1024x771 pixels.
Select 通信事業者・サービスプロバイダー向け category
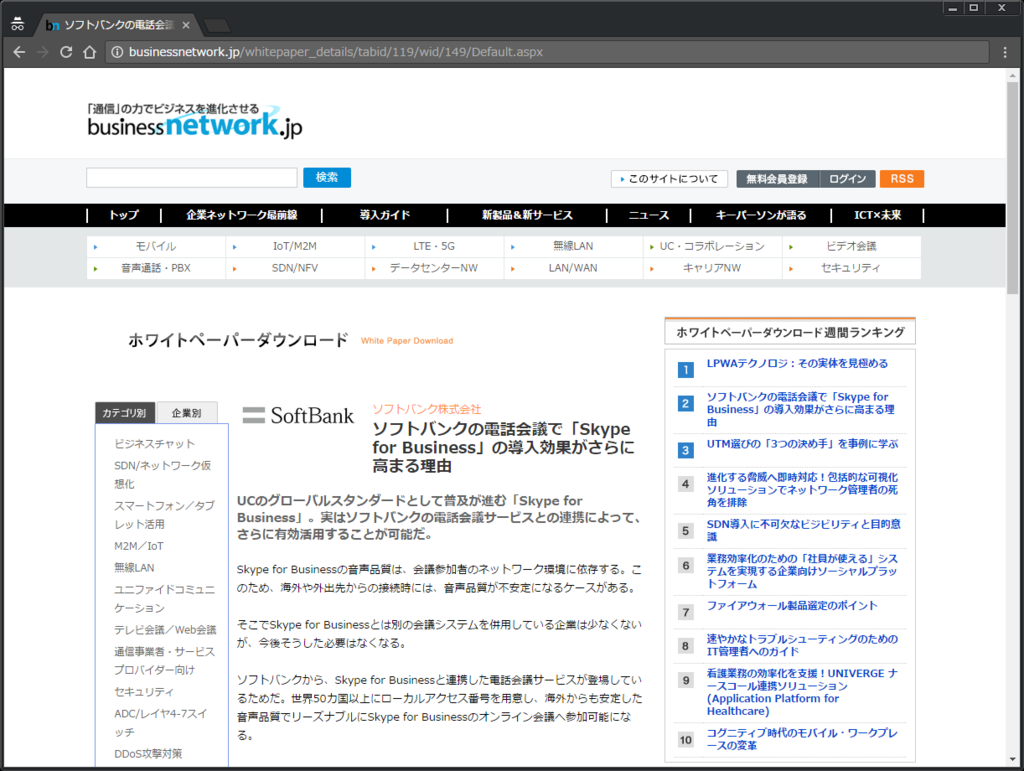click(164, 661)
